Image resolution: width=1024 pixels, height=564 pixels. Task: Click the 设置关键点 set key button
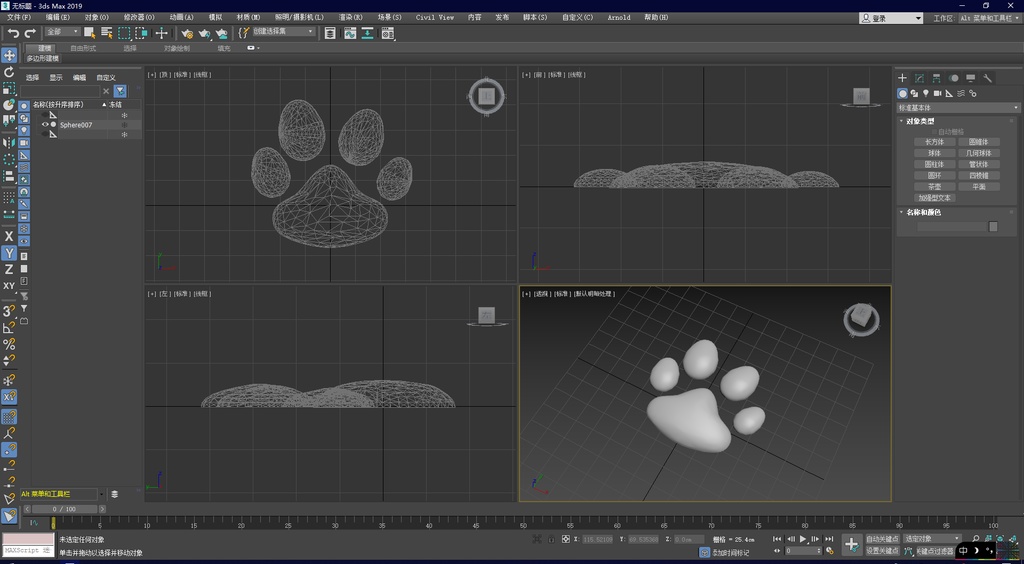click(882, 550)
